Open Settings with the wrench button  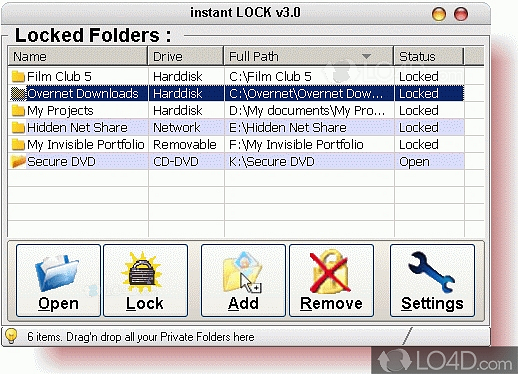click(x=432, y=280)
